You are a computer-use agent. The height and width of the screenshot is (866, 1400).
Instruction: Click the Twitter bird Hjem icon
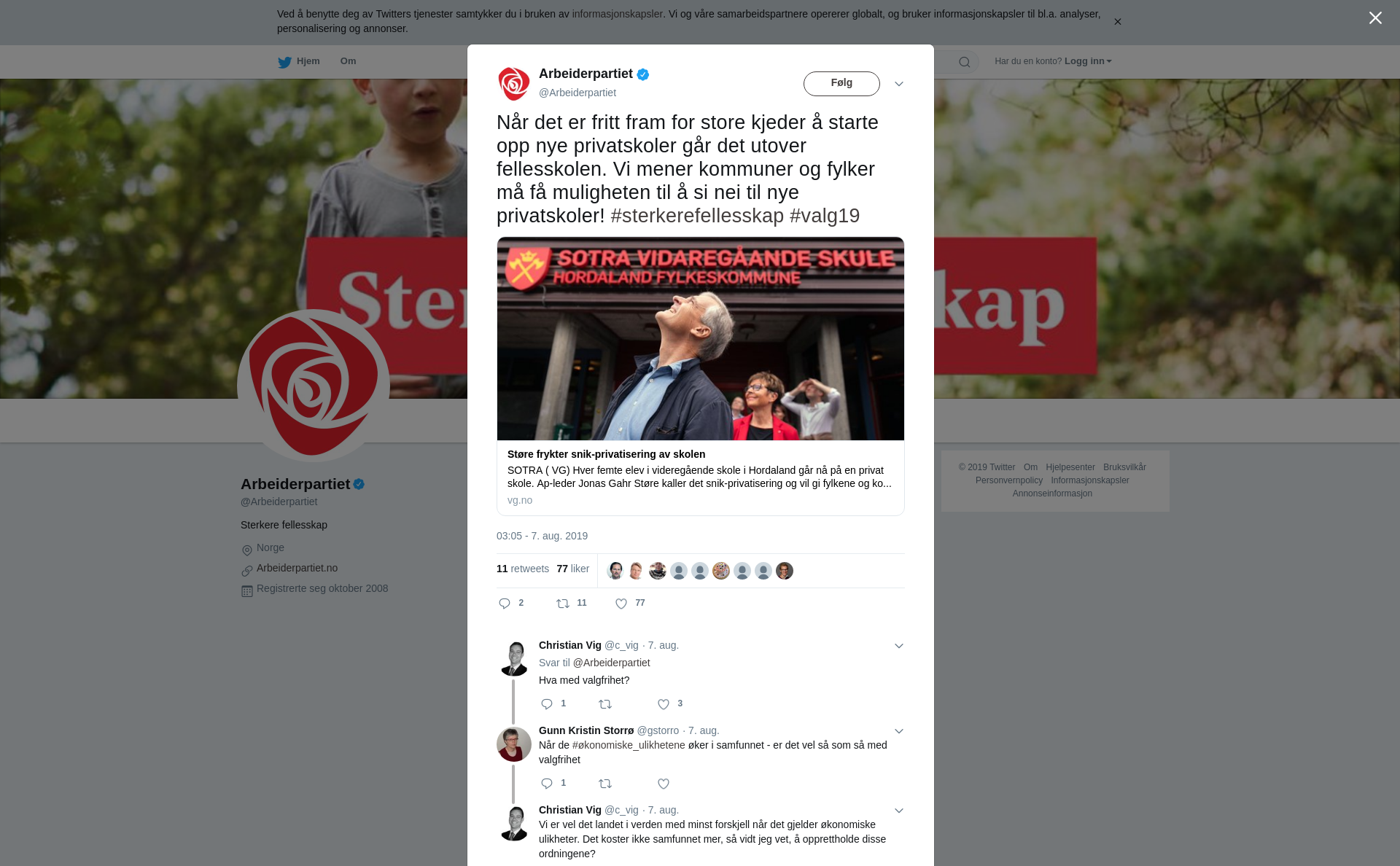pos(284,62)
